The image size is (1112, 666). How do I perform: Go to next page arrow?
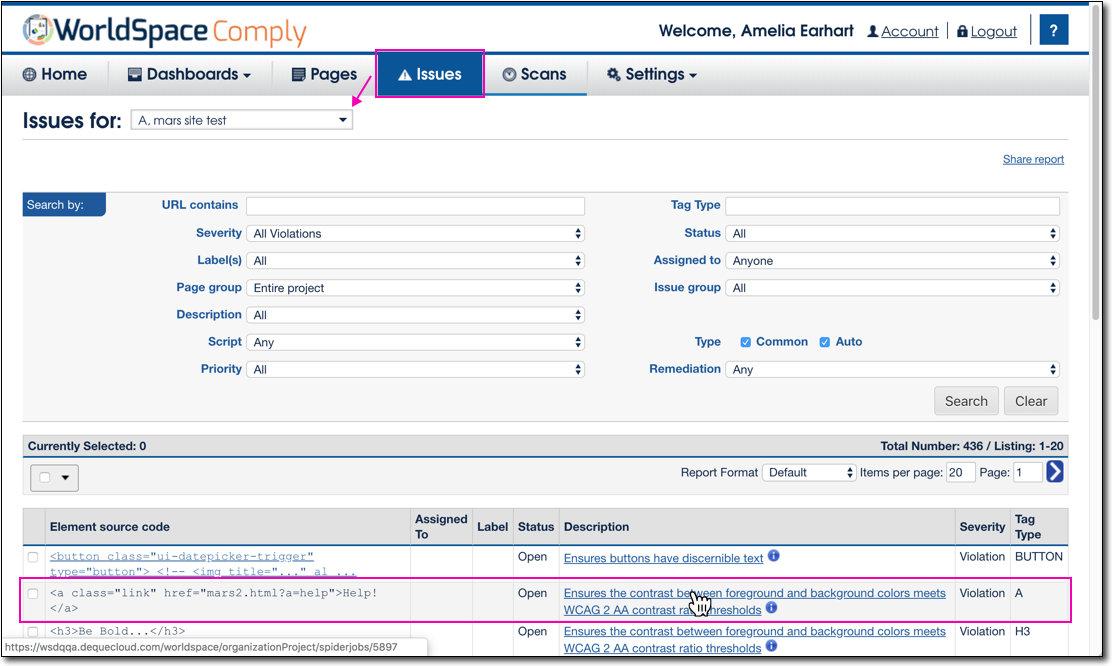tap(1055, 472)
